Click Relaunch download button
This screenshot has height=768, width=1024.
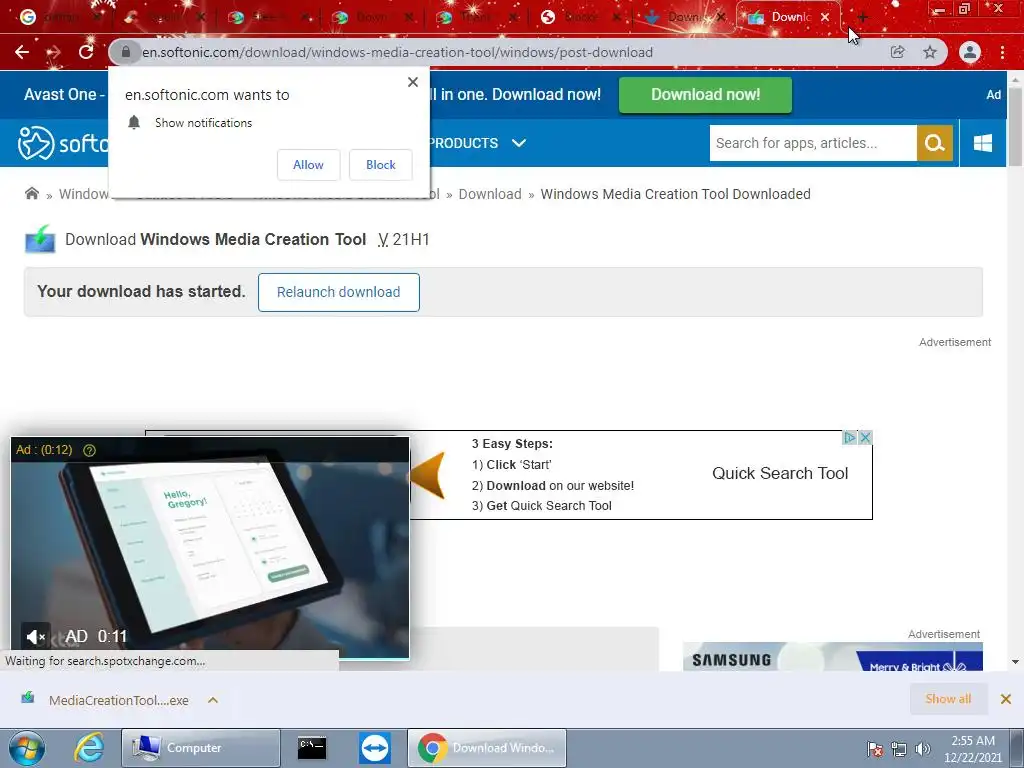click(338, 292)
